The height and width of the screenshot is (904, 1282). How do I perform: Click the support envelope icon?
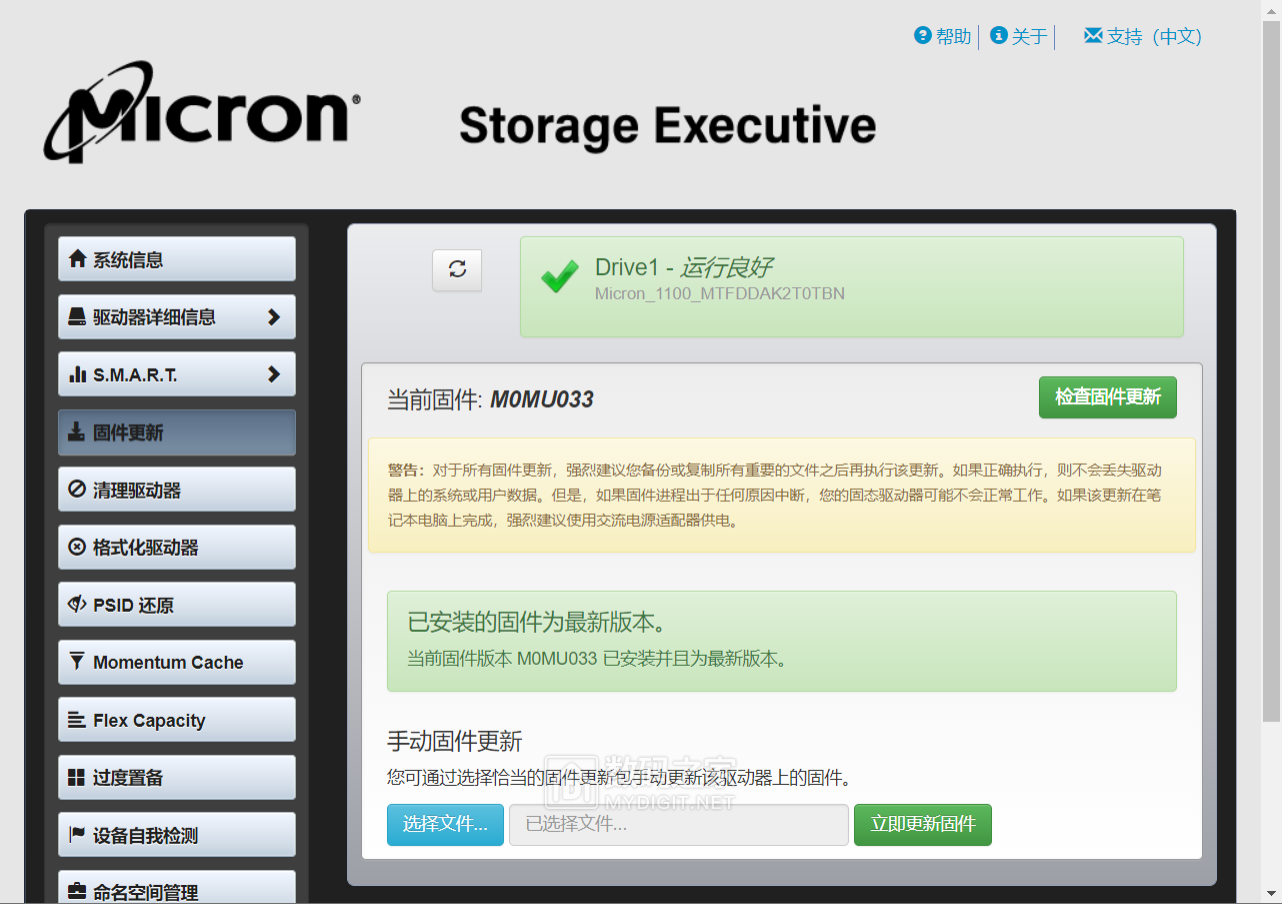point(1093,36)
